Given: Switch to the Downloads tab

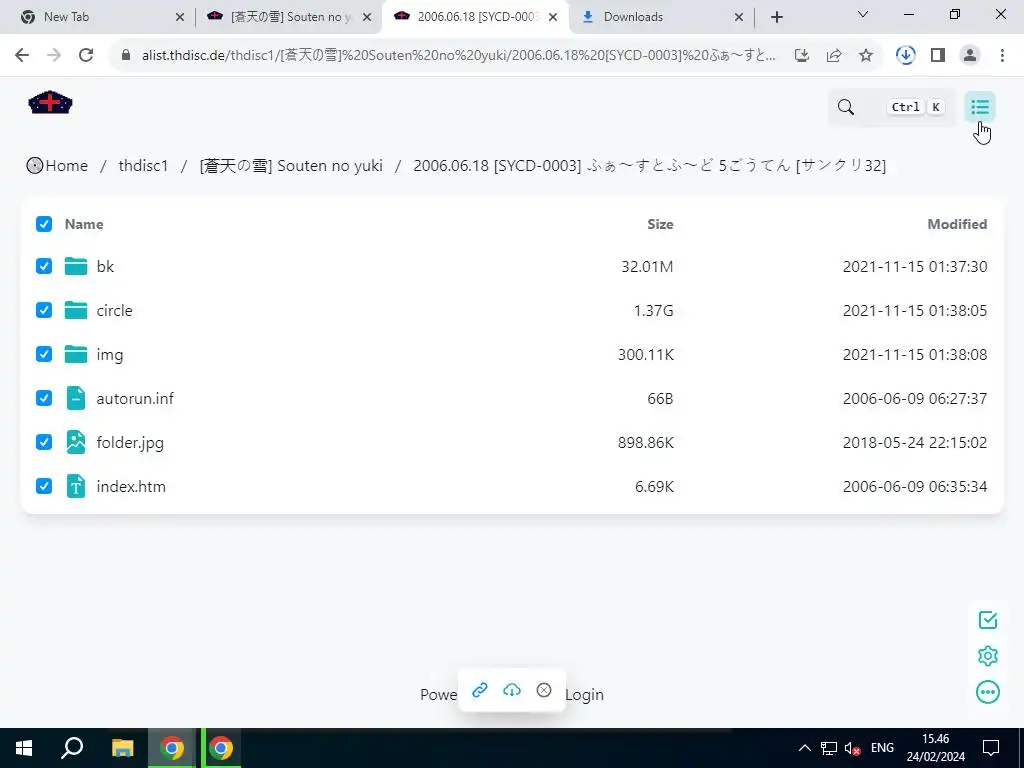Looking at the screenshot, I should pyautogui.click(x=662, y=17).
